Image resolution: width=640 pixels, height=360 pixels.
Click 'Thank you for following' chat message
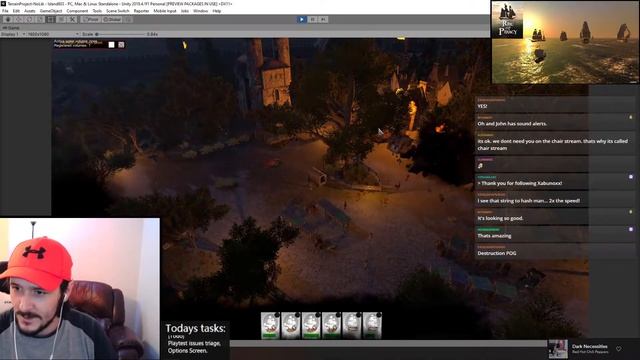[520, 183]
